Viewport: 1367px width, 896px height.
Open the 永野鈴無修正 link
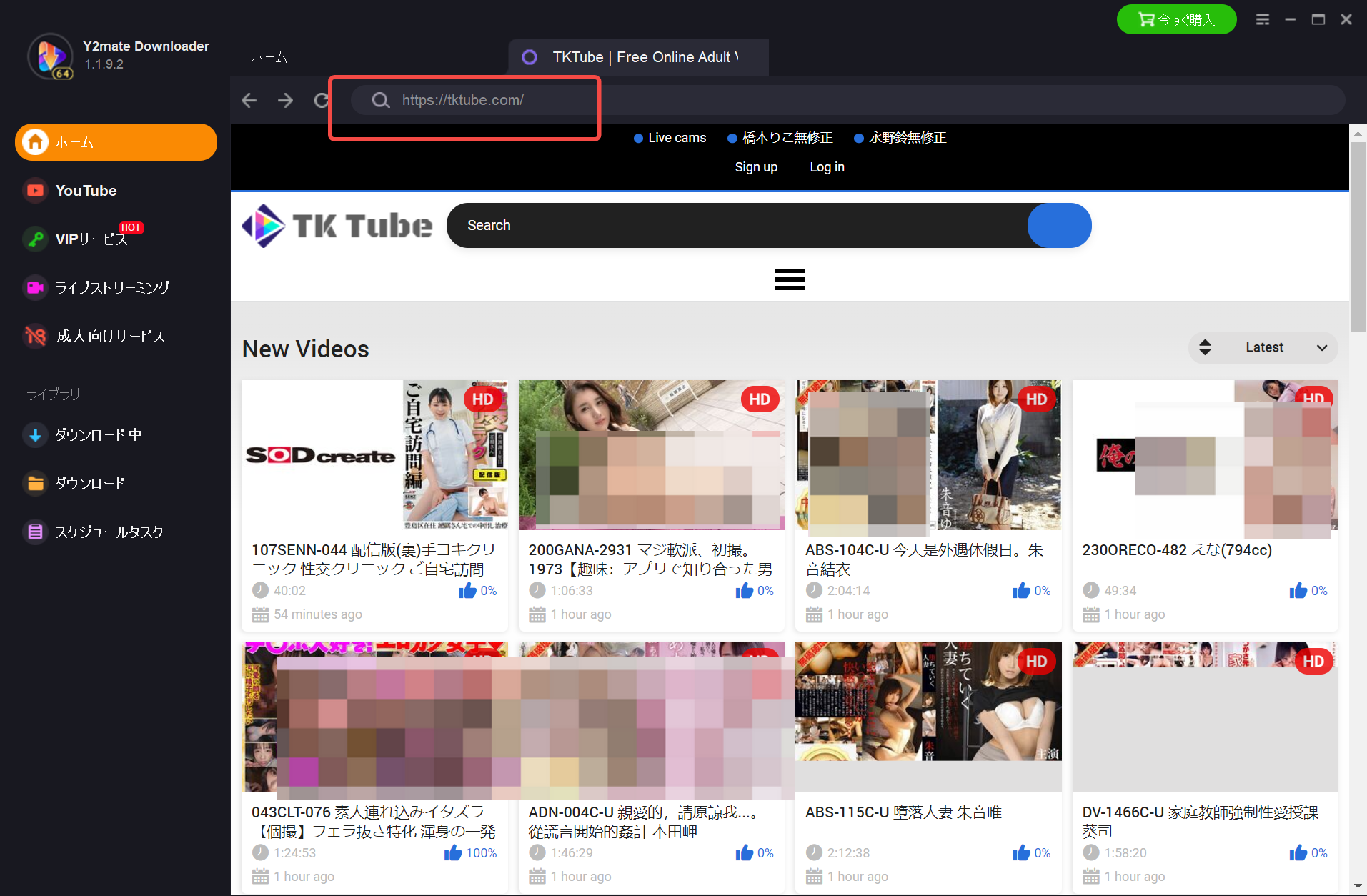tap(908, 138)
